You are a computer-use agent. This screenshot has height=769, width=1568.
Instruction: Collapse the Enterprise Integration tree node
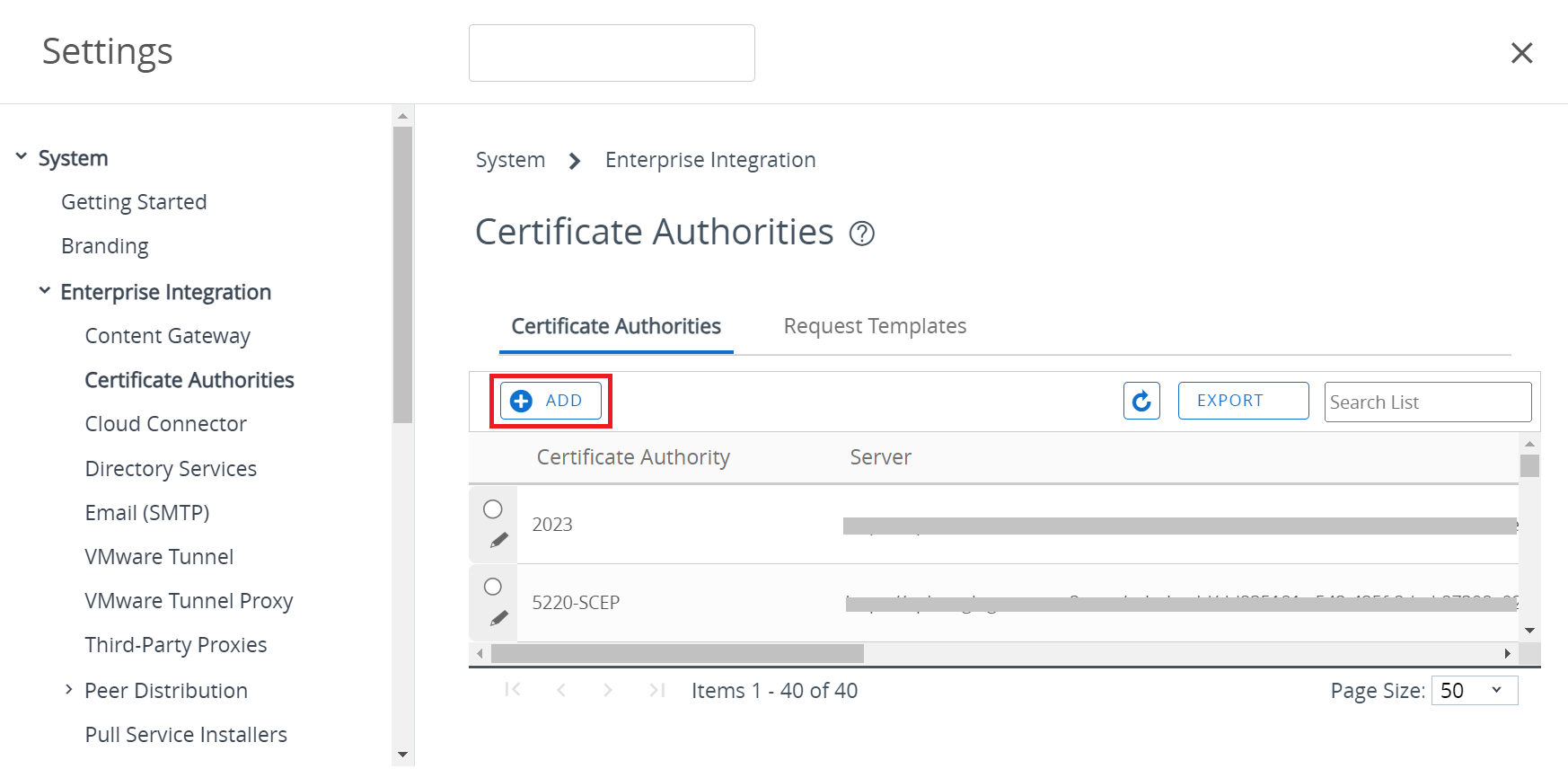pyautogui.click(x=45, y=291)
